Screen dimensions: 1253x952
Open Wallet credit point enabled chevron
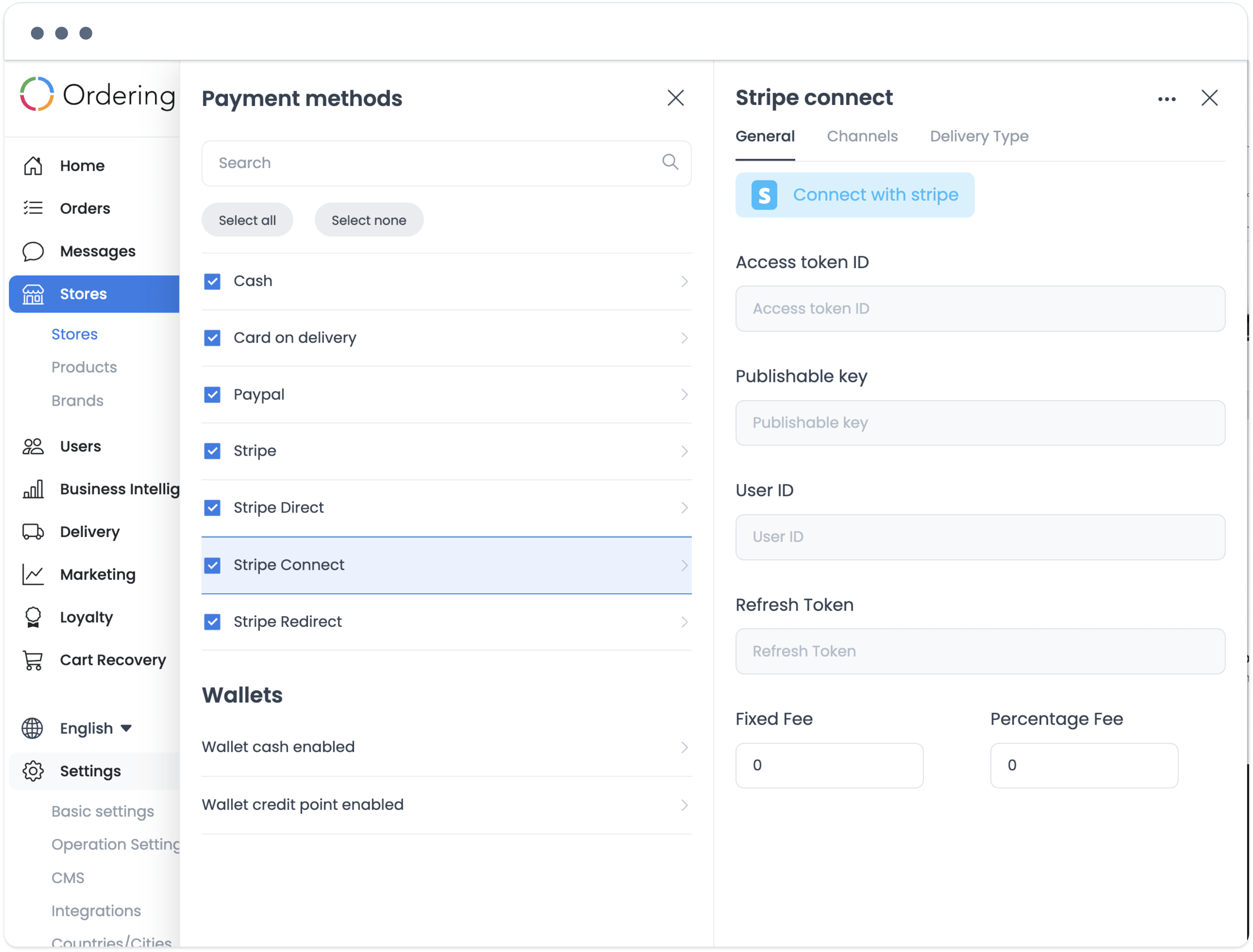pos(684,805)
